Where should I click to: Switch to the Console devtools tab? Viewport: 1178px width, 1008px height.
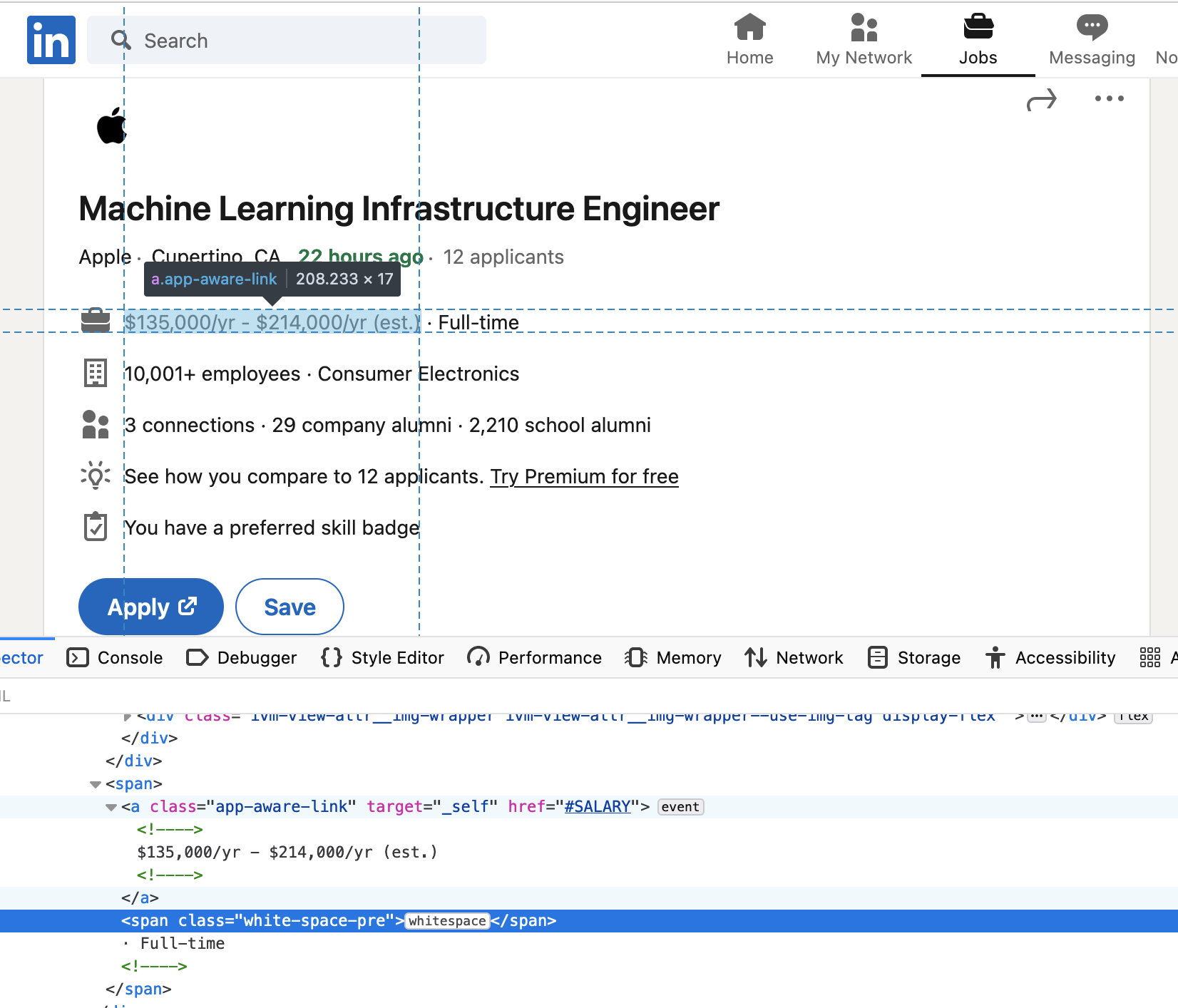(115, 657)
